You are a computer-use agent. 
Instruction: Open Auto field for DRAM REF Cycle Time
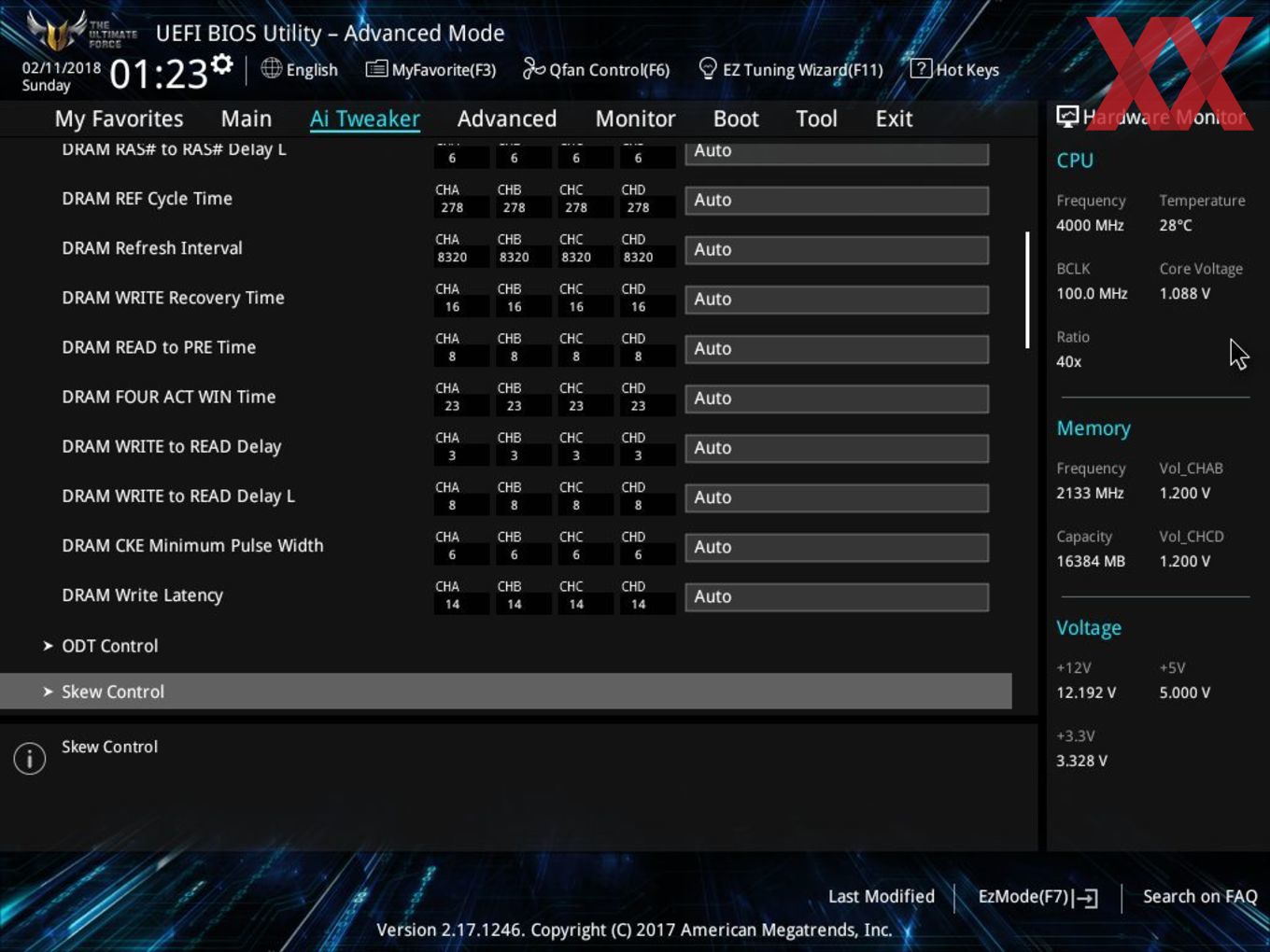(837, 201)
